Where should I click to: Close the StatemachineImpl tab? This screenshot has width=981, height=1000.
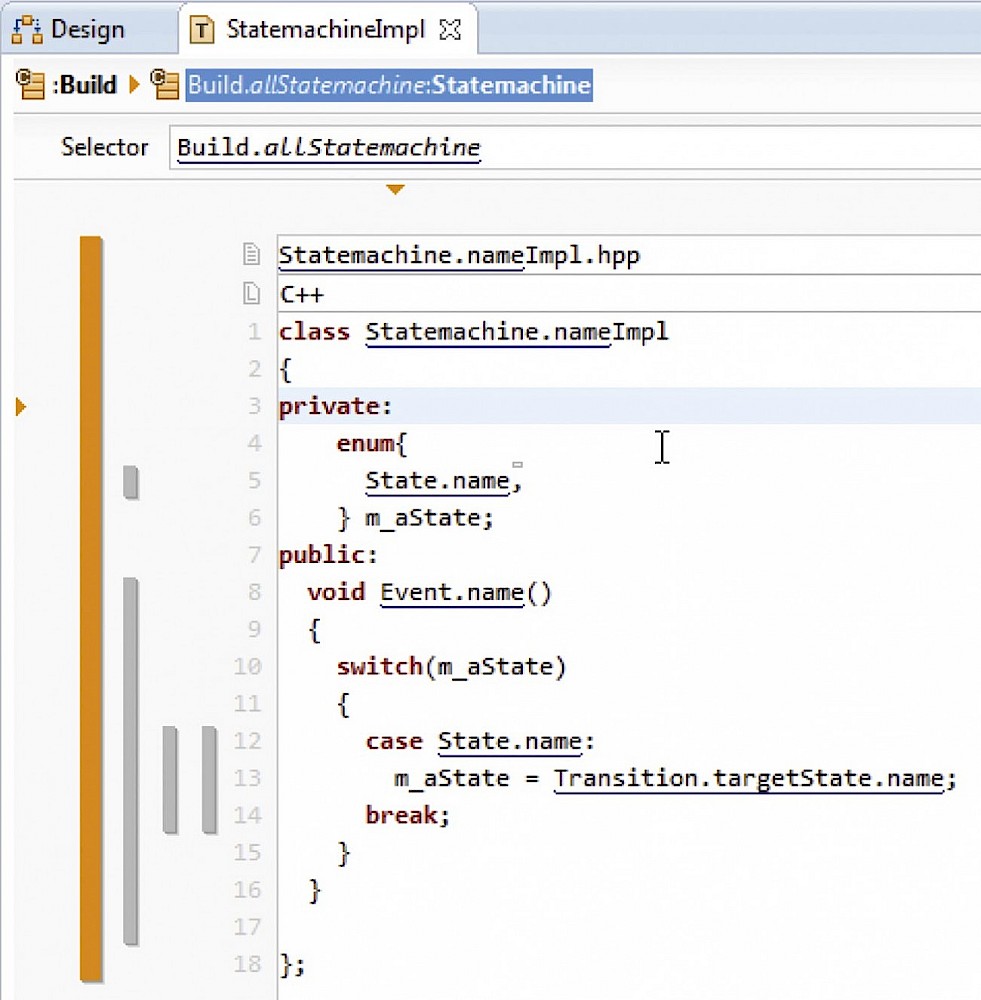(x=450, y=29)
